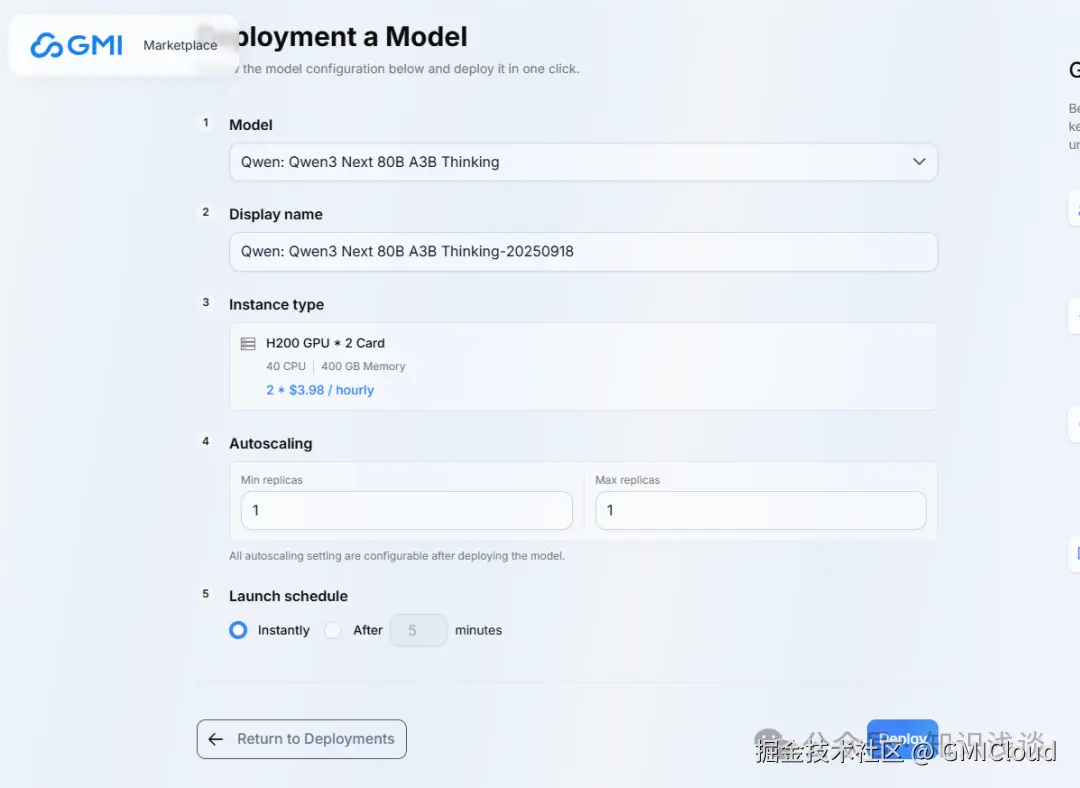This screenshot has width=1080, height=788.
Task: Click the step 3 number badge
Action: (x=206, y=302)
